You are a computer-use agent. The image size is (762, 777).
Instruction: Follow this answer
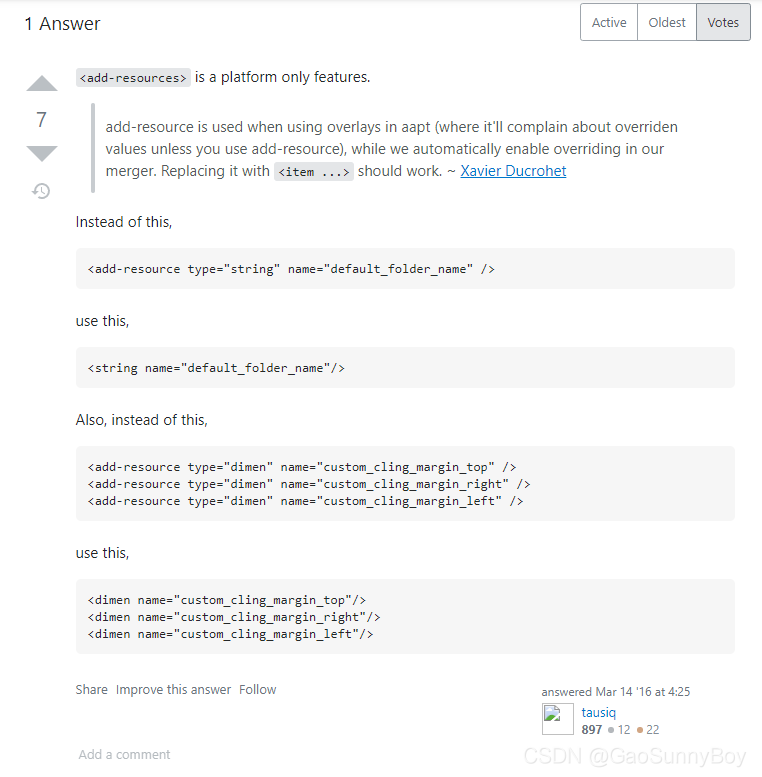click(x=258, y=689)
